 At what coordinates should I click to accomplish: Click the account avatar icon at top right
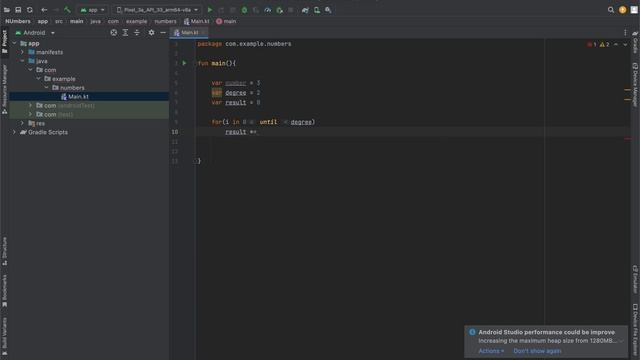(634, 10)
